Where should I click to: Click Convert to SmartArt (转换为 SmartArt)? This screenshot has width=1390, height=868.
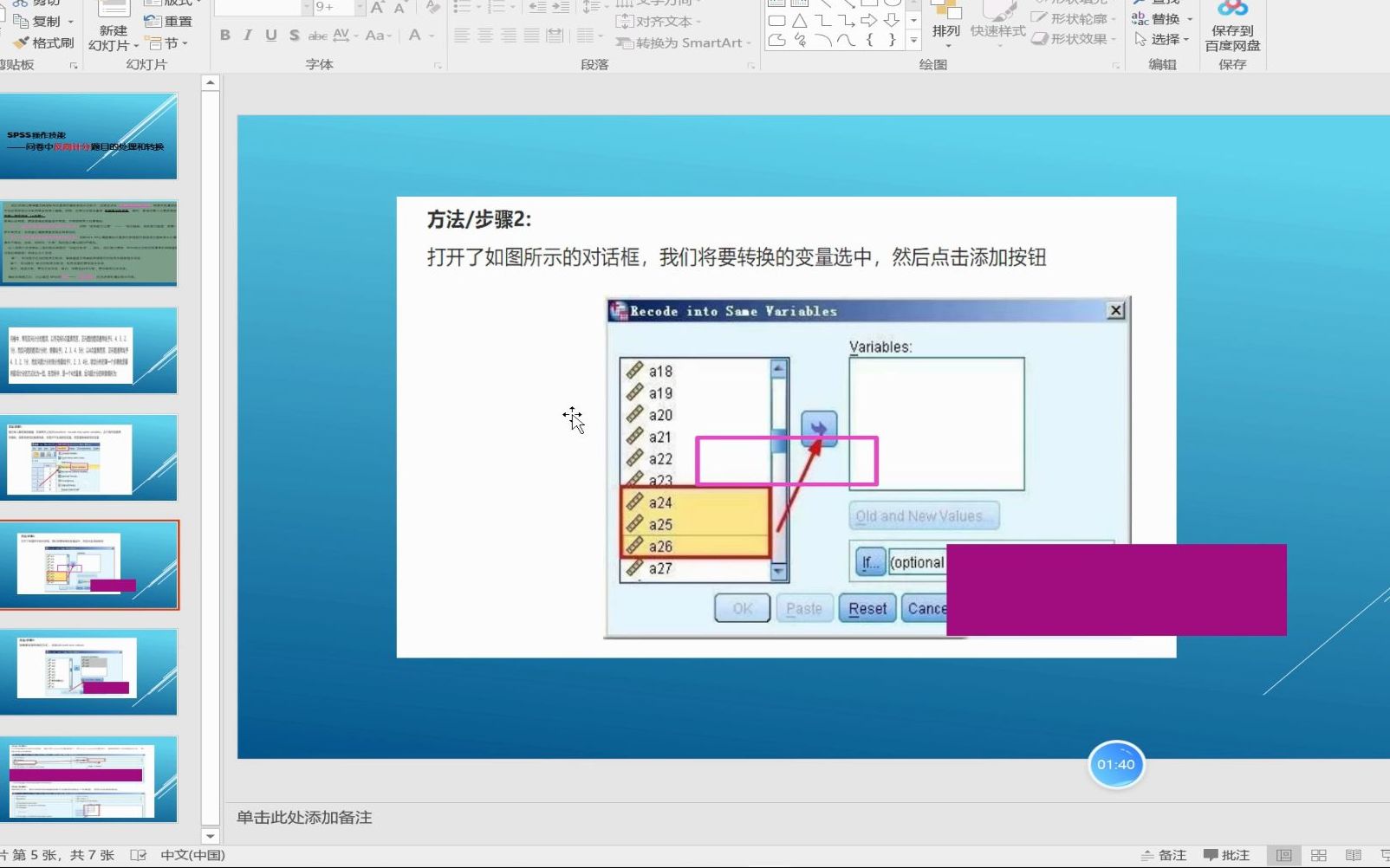pos(683,42)
